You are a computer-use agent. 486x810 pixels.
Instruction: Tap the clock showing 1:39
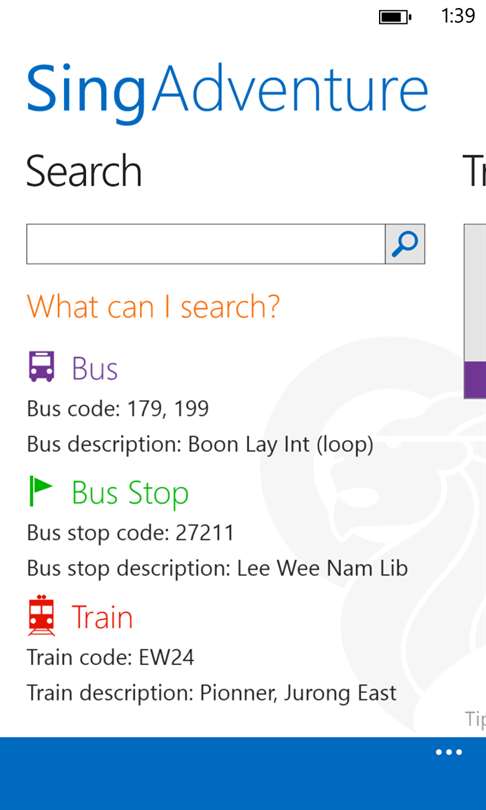[458, 16]
